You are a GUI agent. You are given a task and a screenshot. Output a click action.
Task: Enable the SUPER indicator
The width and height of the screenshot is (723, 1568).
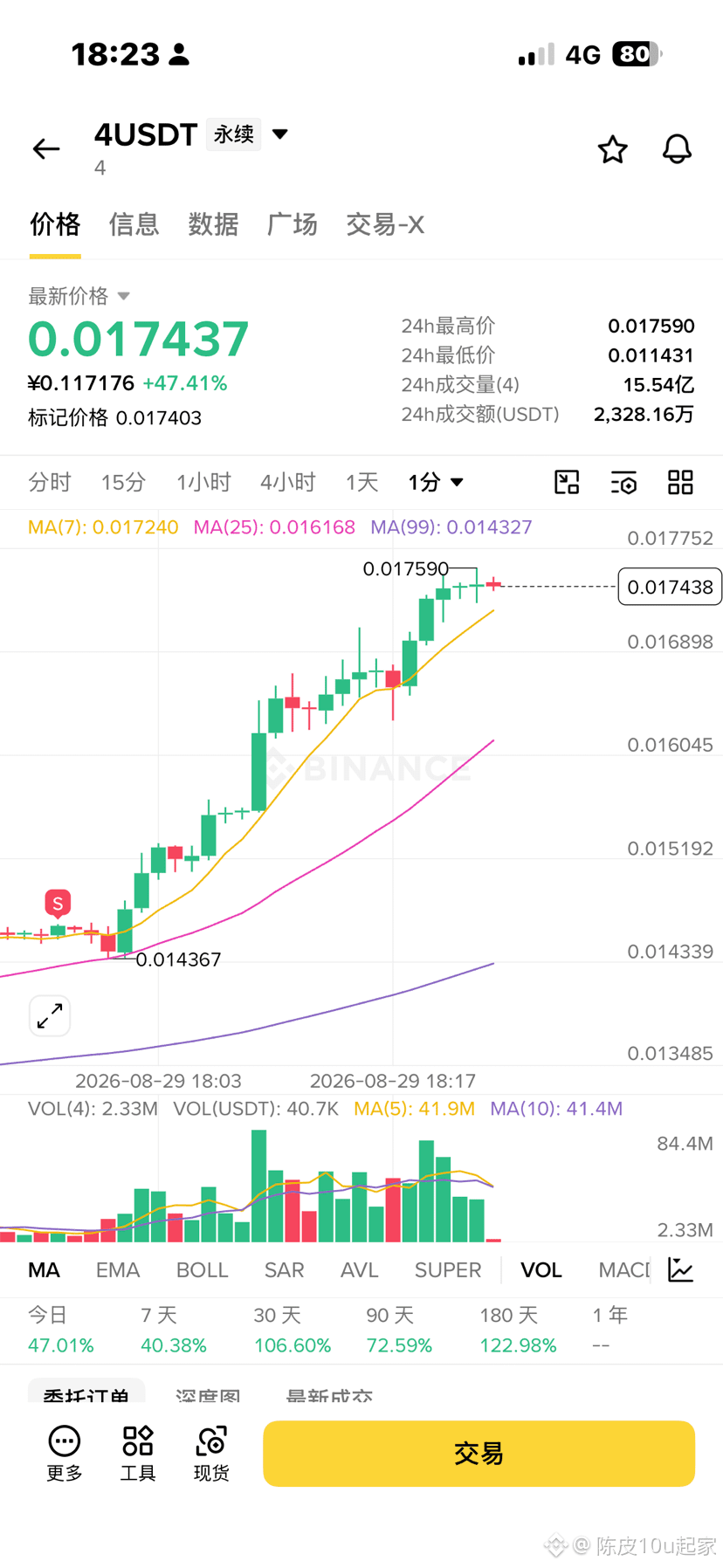(448, 1270)
